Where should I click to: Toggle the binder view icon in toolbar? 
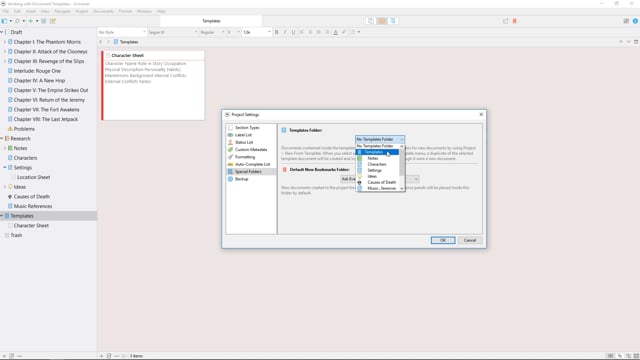point(4,21)
